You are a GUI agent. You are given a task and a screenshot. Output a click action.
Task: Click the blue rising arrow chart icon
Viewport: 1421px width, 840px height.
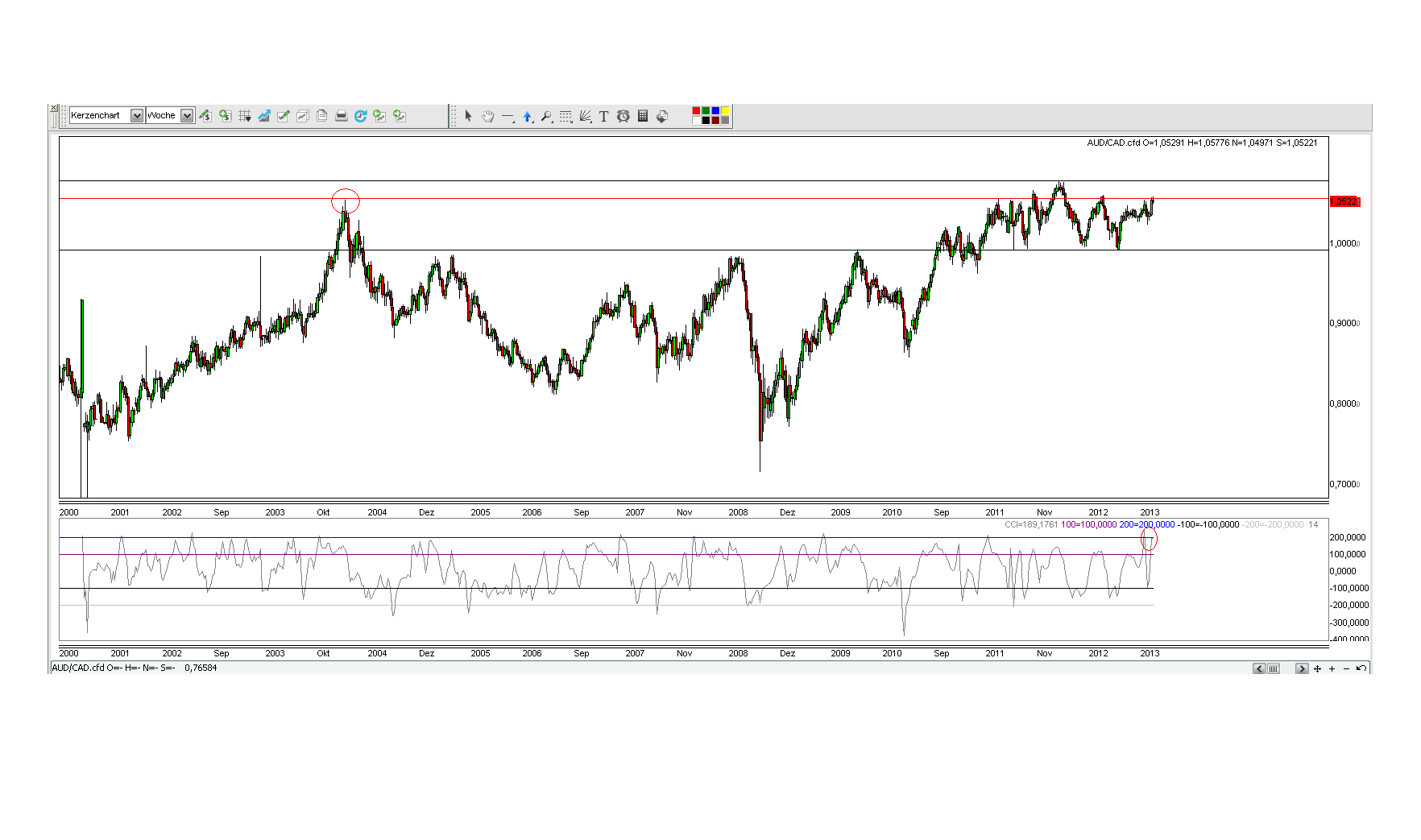tap(264, 116)
